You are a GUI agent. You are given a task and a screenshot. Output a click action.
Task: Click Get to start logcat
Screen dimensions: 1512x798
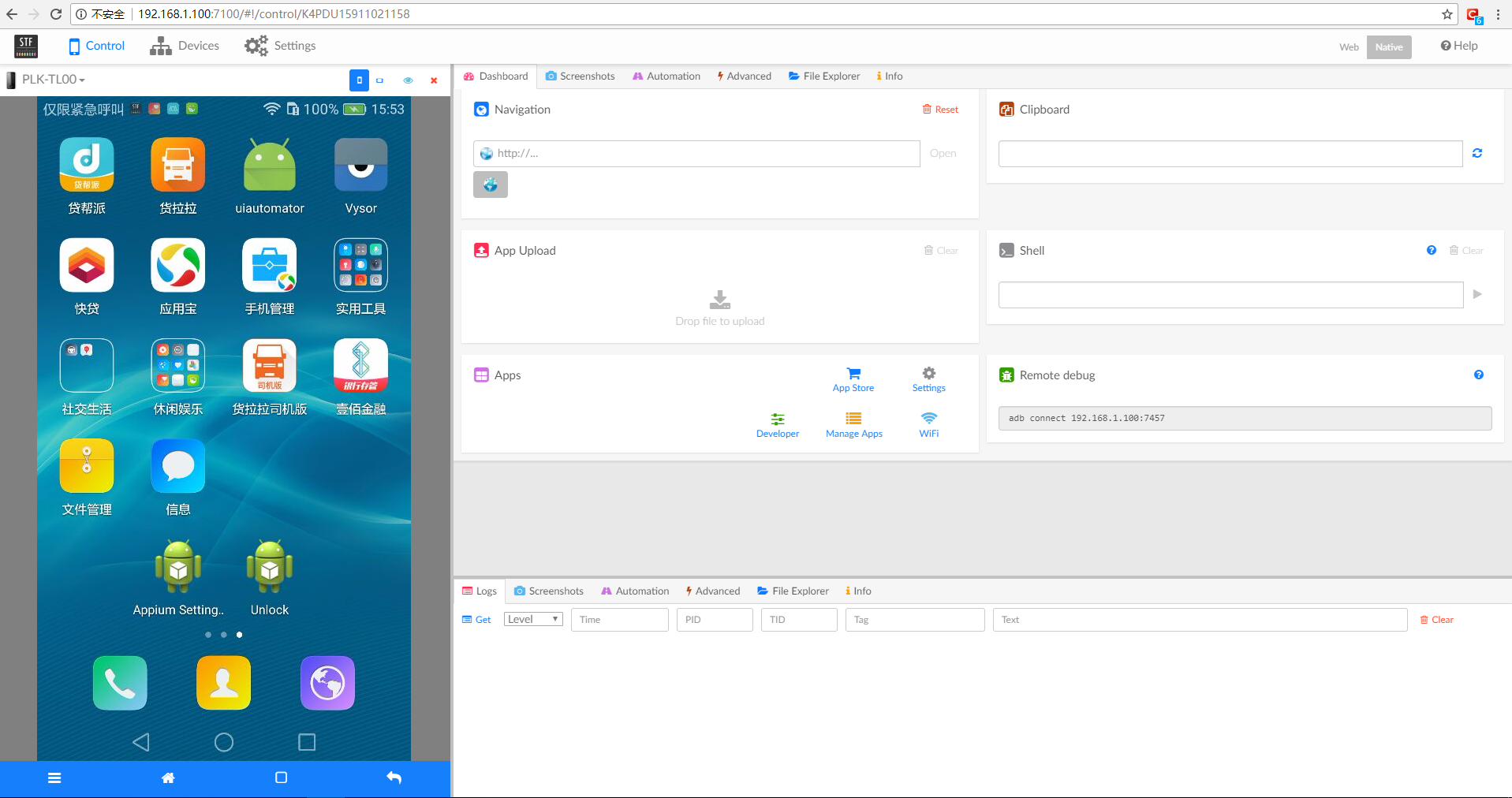pos(476,620)
